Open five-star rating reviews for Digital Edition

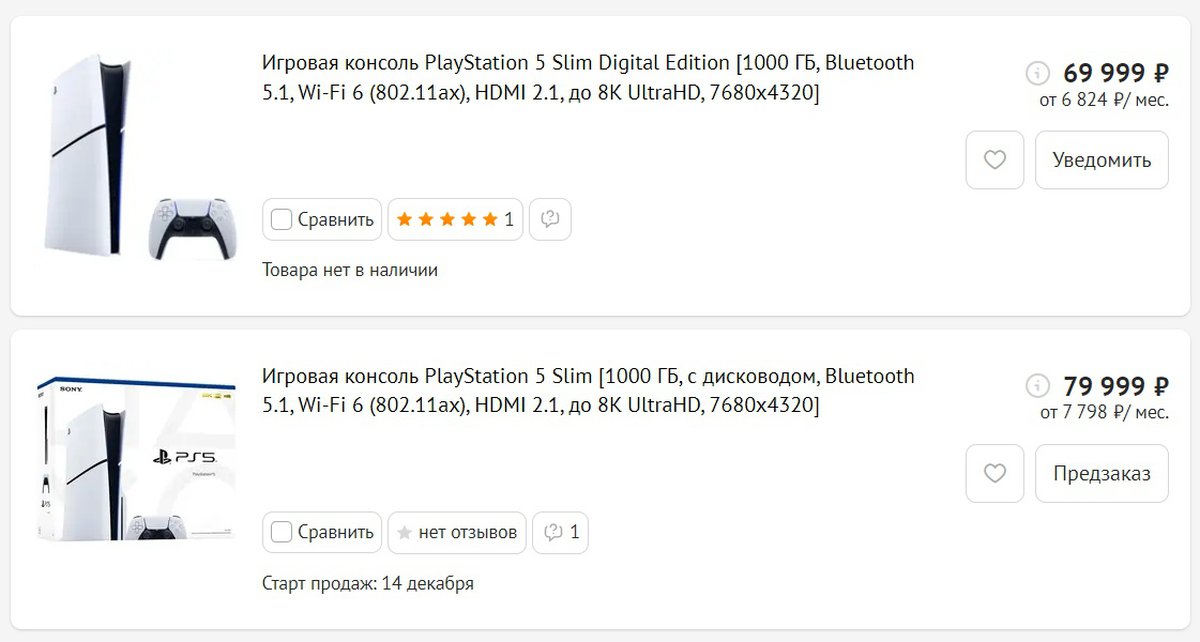[x=455, y=219]
